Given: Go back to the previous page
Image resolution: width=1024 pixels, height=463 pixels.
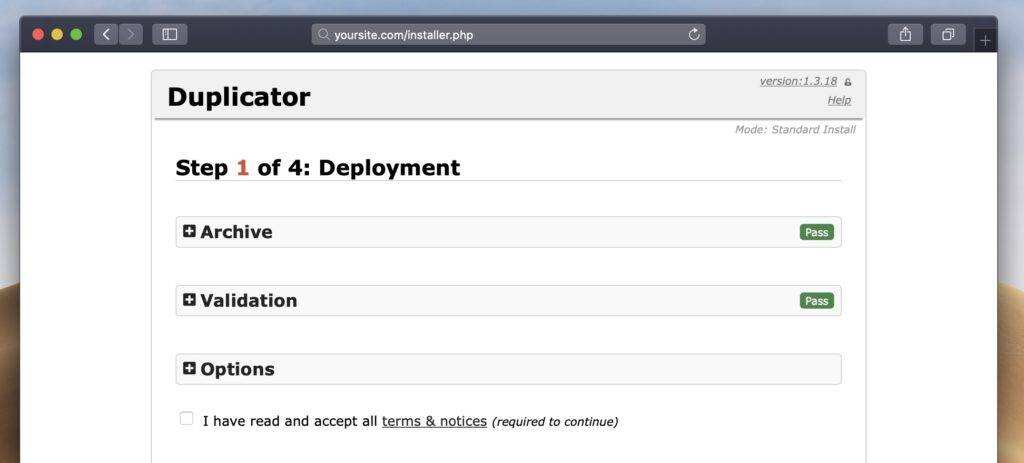Looking at the screenshot, I should 106,35.
